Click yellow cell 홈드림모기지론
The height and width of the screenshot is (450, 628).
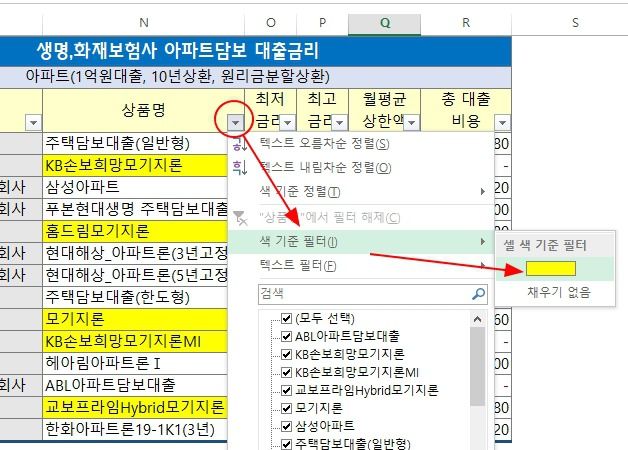135,231
